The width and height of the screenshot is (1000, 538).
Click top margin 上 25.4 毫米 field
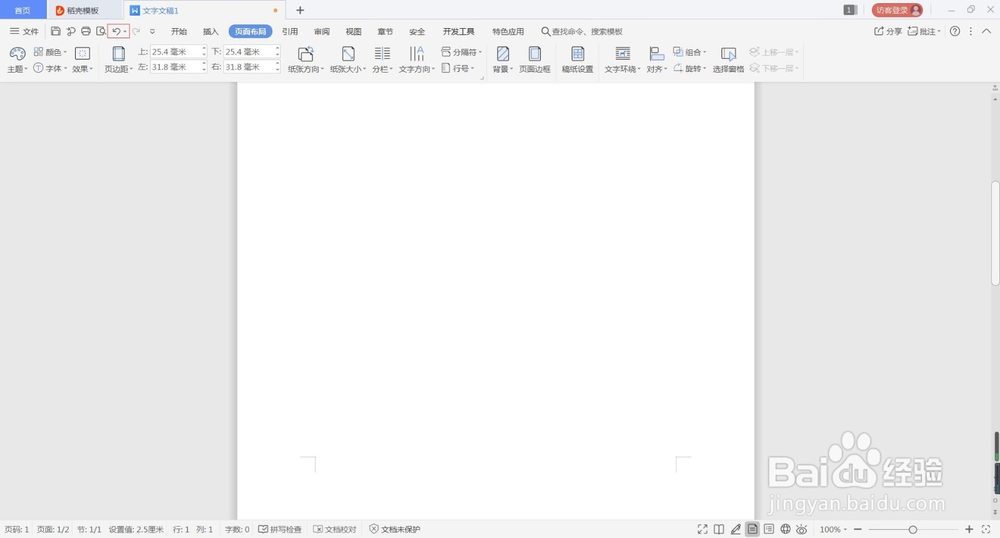(179, 52)
